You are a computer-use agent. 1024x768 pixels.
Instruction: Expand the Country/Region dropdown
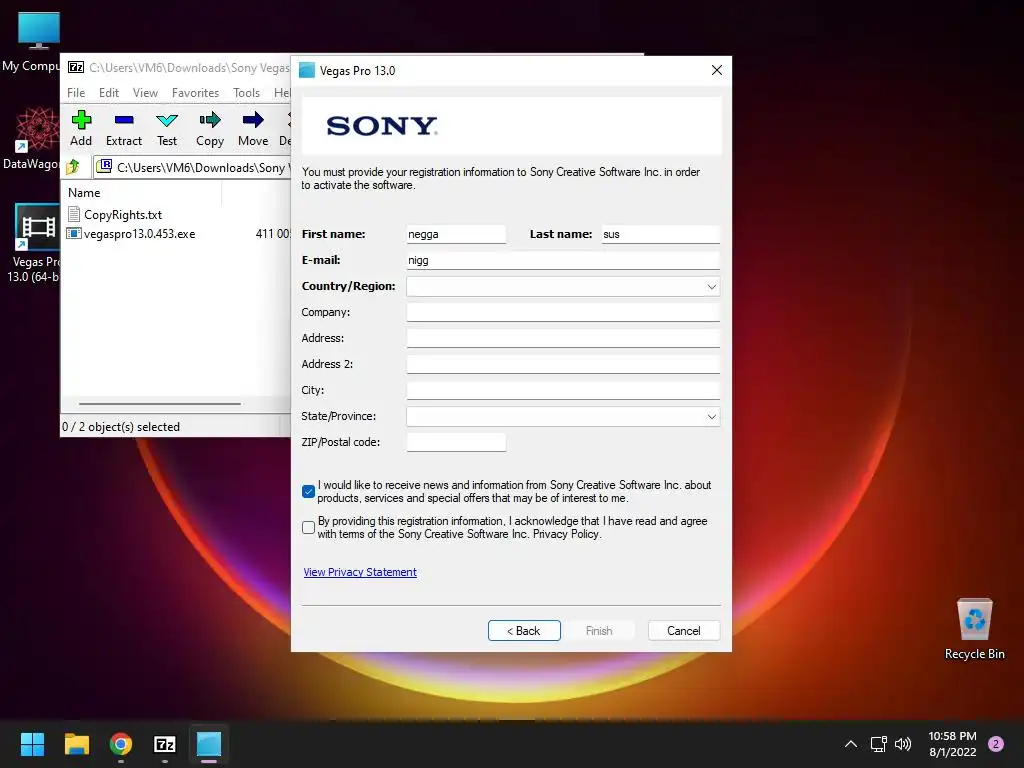point(711,287)
